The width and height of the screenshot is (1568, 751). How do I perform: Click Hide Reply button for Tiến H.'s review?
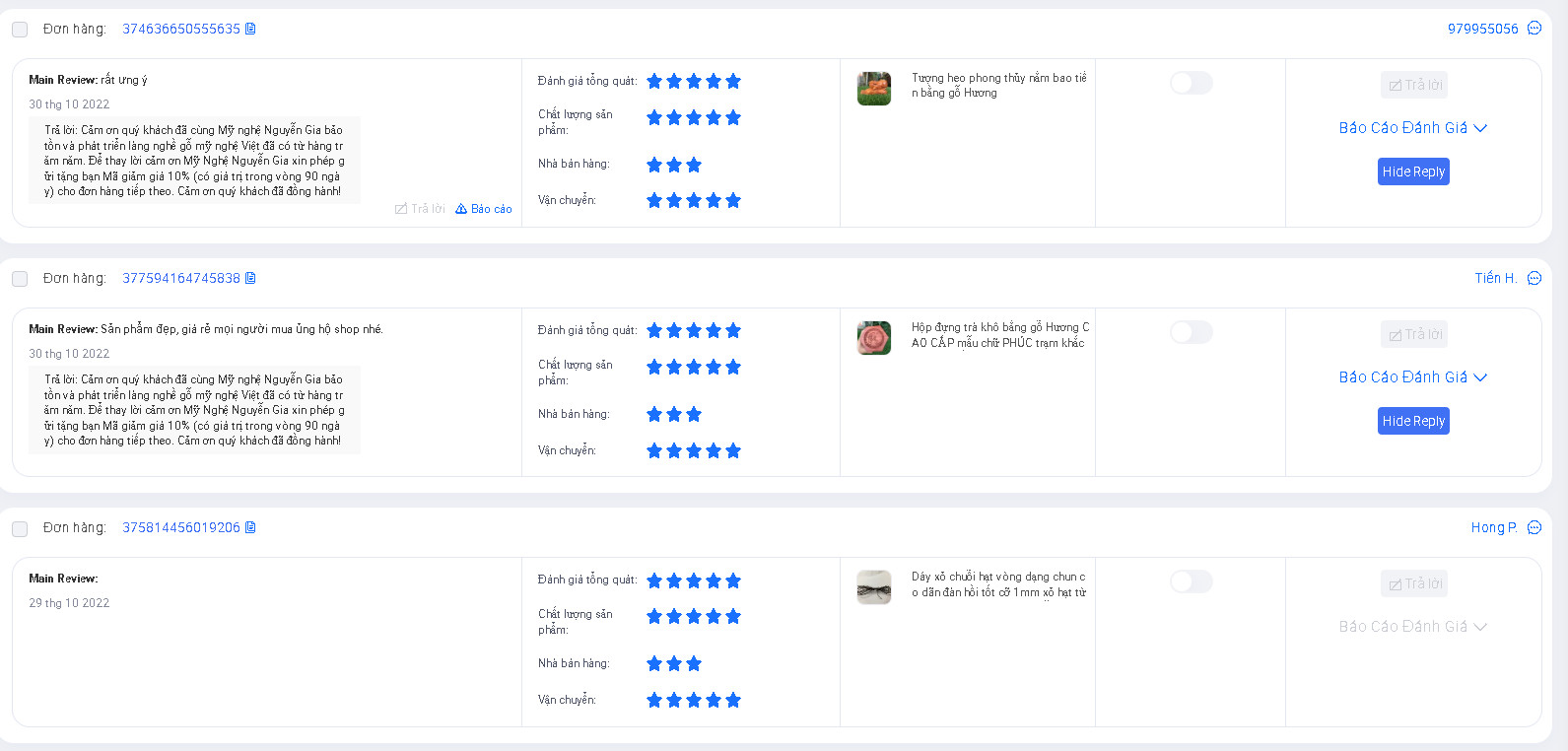pyautogui.click(x=1413, y=421)
